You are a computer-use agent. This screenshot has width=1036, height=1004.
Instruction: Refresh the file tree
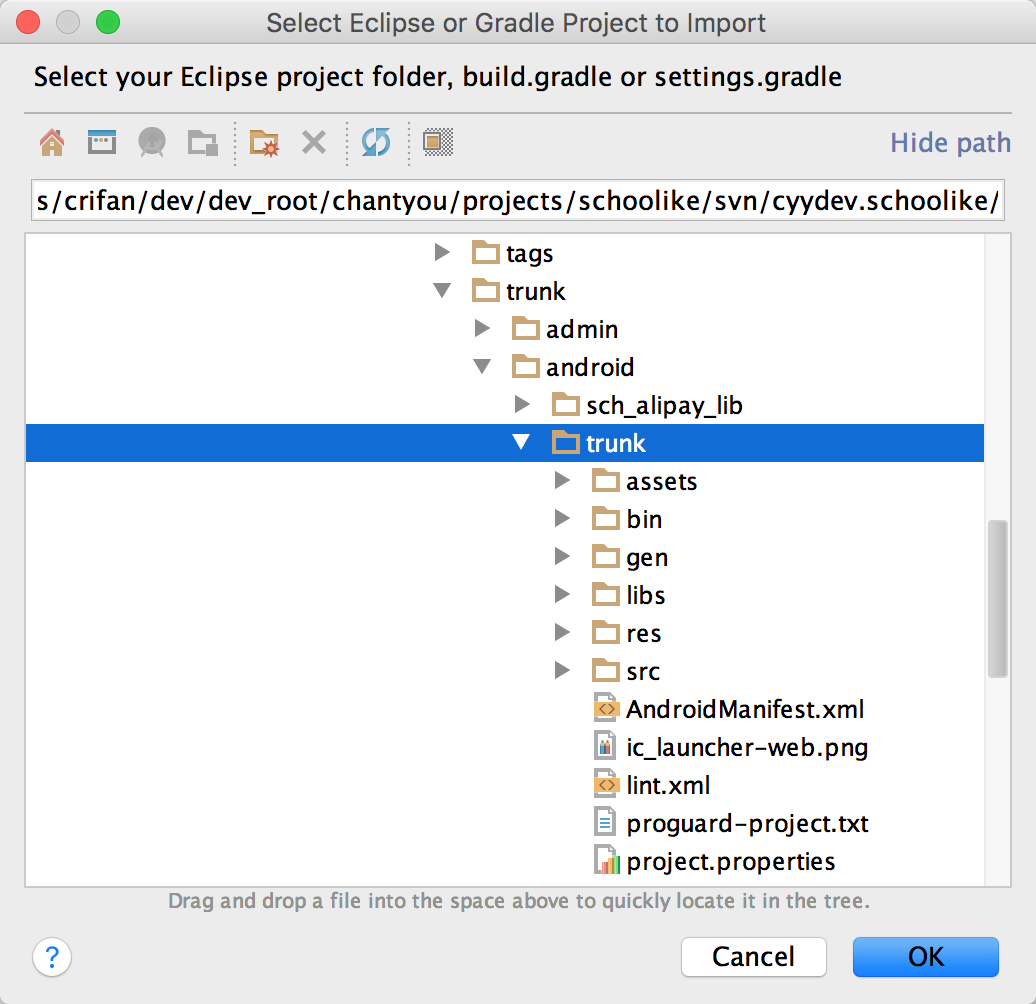(x=376, y=142)
